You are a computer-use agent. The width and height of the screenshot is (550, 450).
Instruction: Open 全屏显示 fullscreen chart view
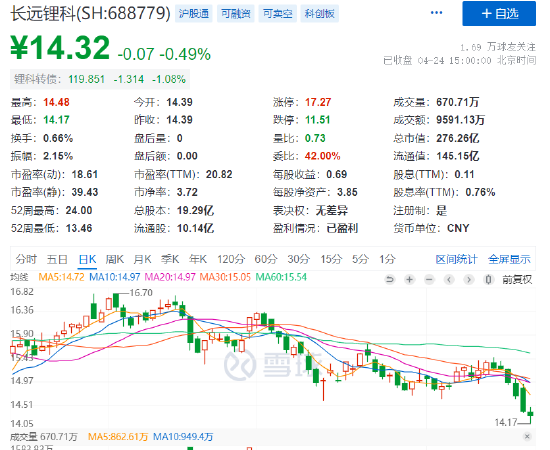coord(509,260)
